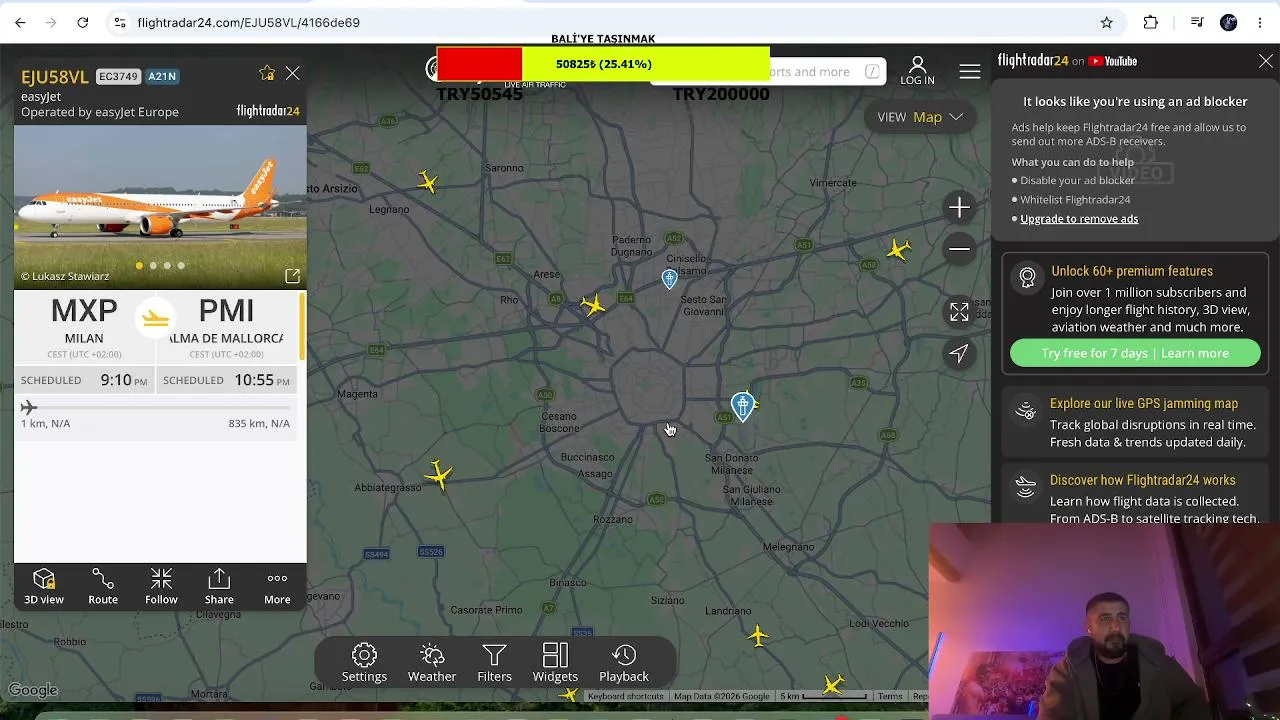Open the Terms link on map
Screen dimensions: 1280x720
890,696
